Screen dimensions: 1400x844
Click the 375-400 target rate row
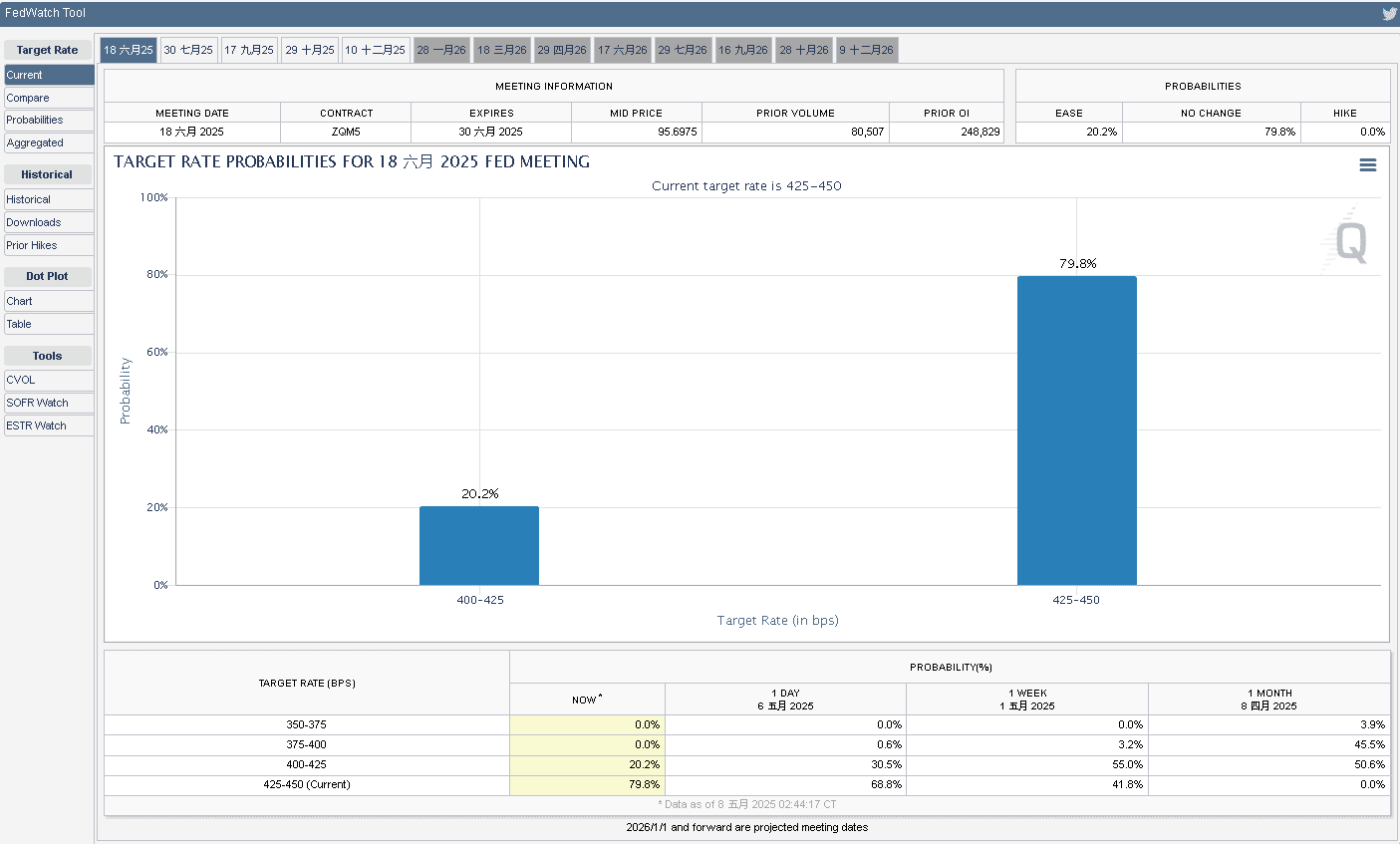pos(747,744)
